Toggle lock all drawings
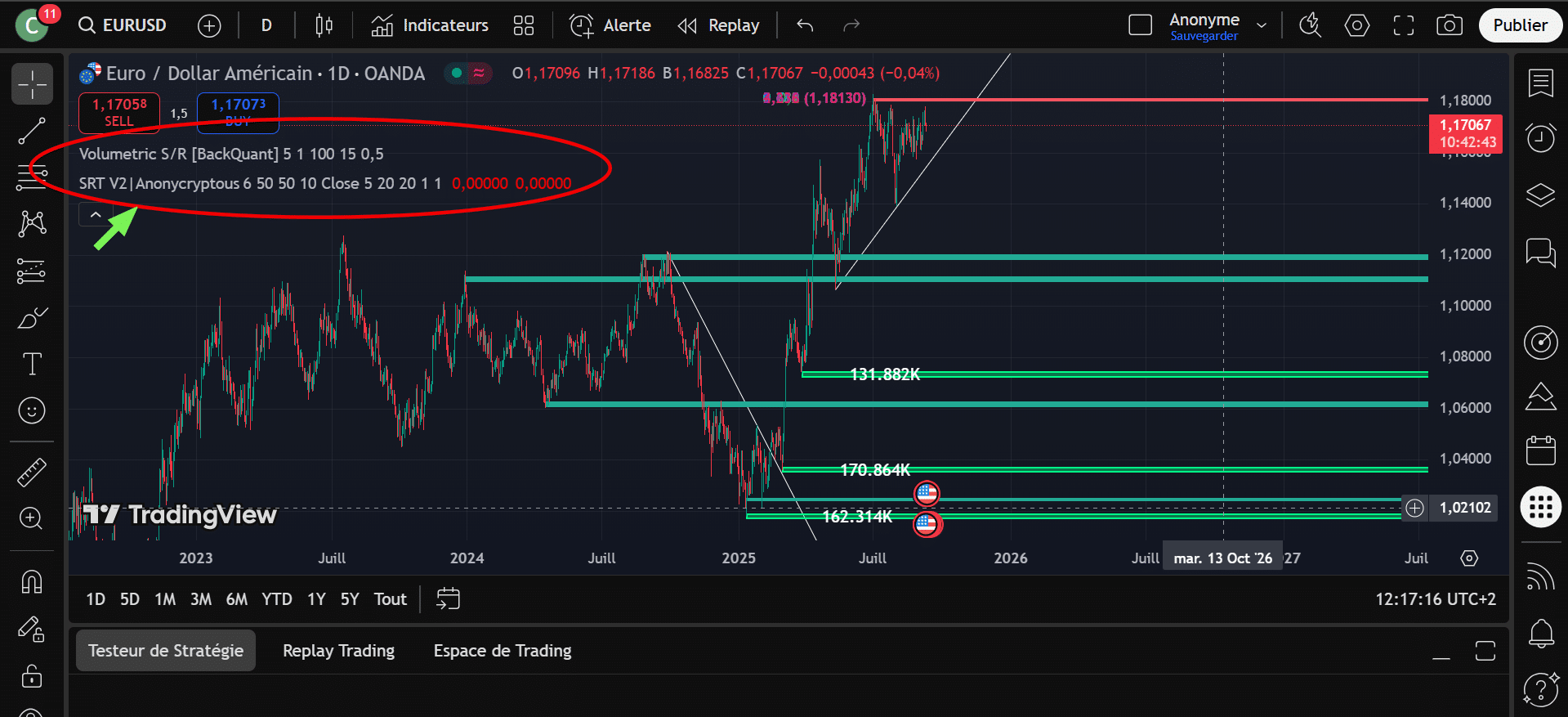This screenshot has height=717, width=1568. (32, 676)
